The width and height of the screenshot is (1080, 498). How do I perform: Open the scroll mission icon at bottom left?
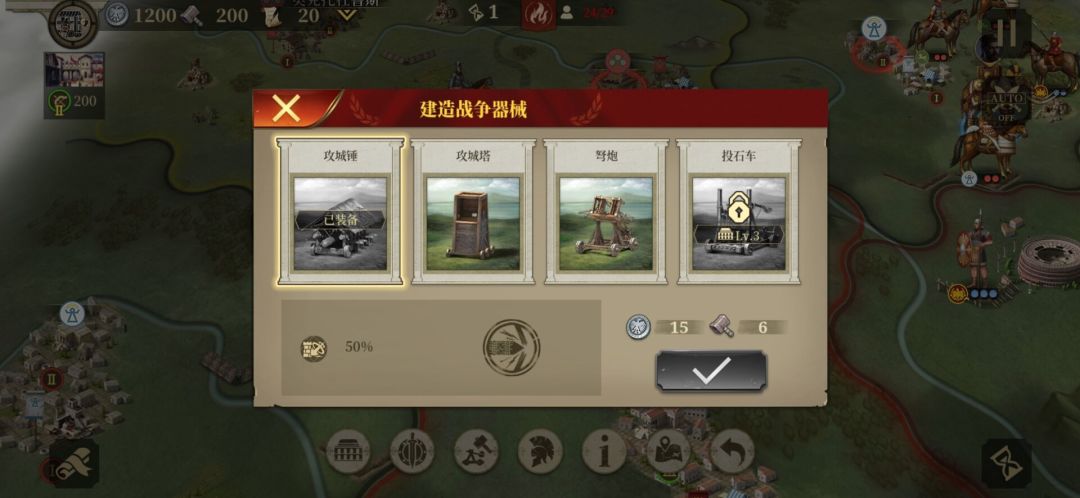[74, 464]
